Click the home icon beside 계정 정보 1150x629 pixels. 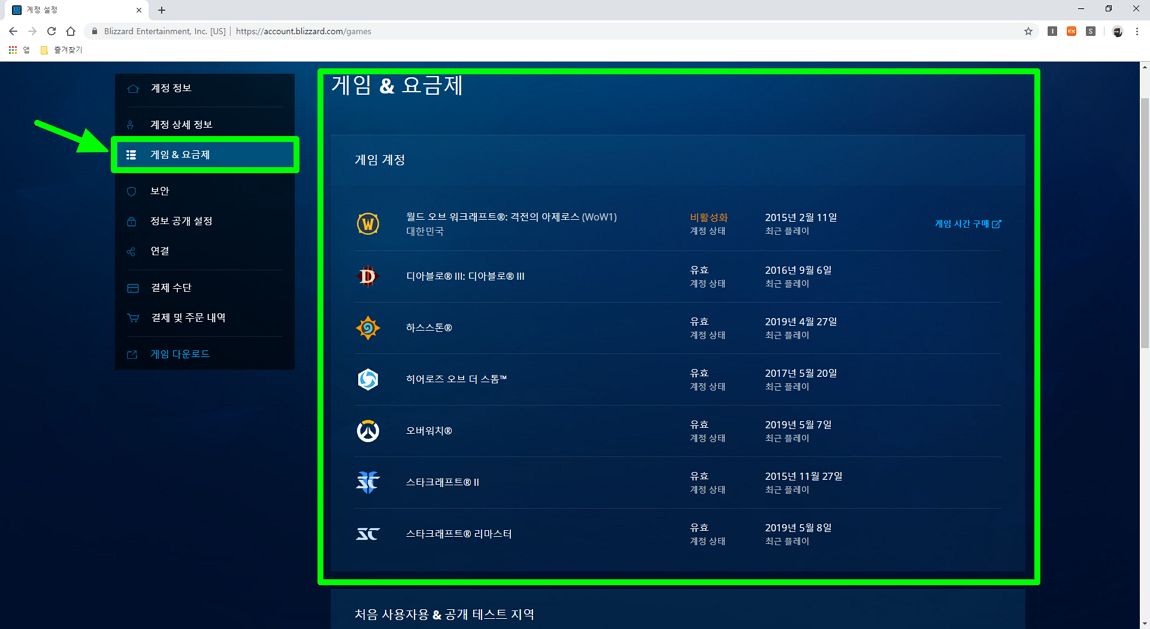133,88
